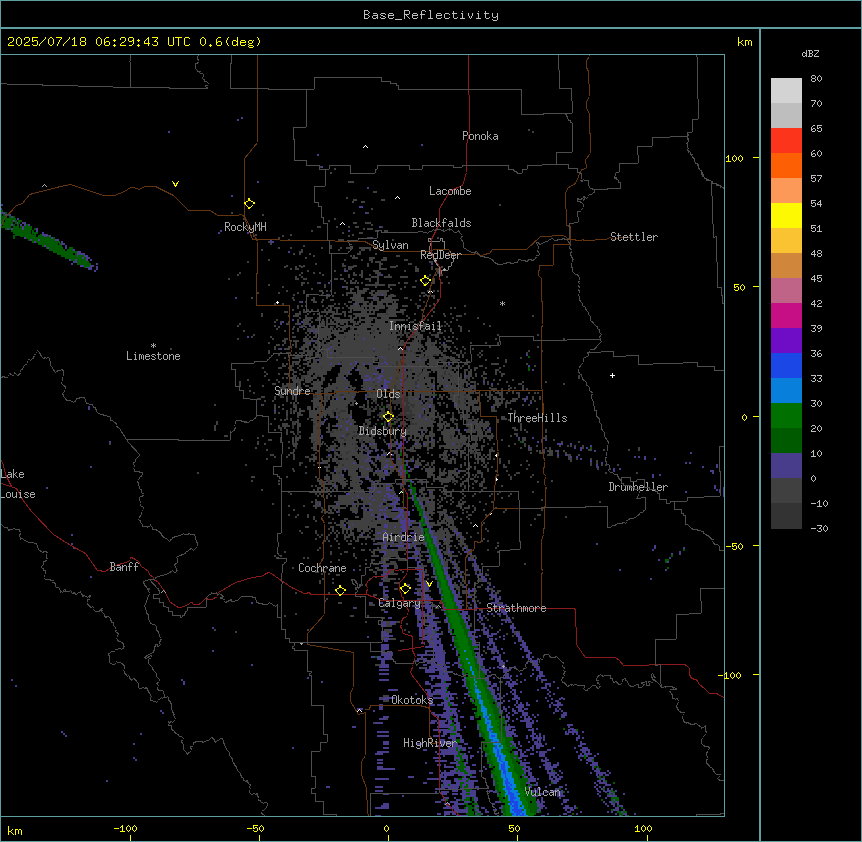
Task: Click the yellow diamond marker near RockyMH
Action: [250, 204]
